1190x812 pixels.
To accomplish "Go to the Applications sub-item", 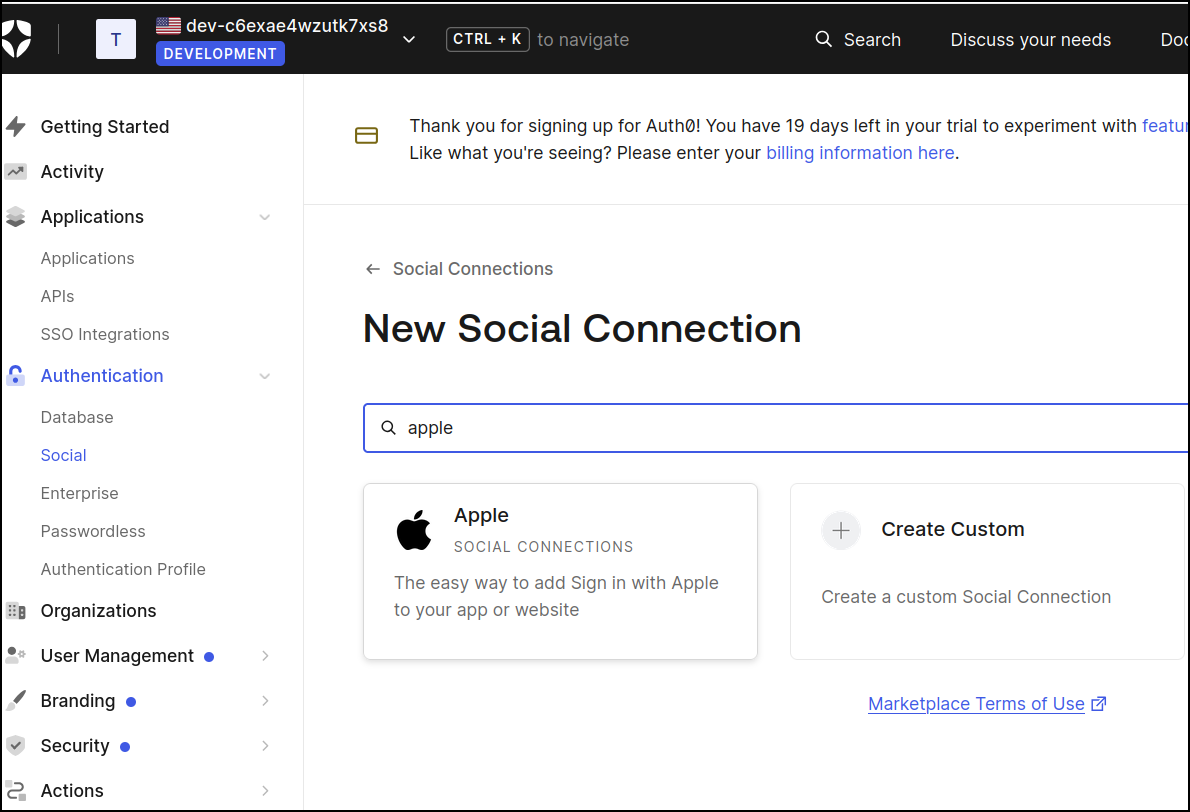I will pyautogui.click(x=87, y=258).
